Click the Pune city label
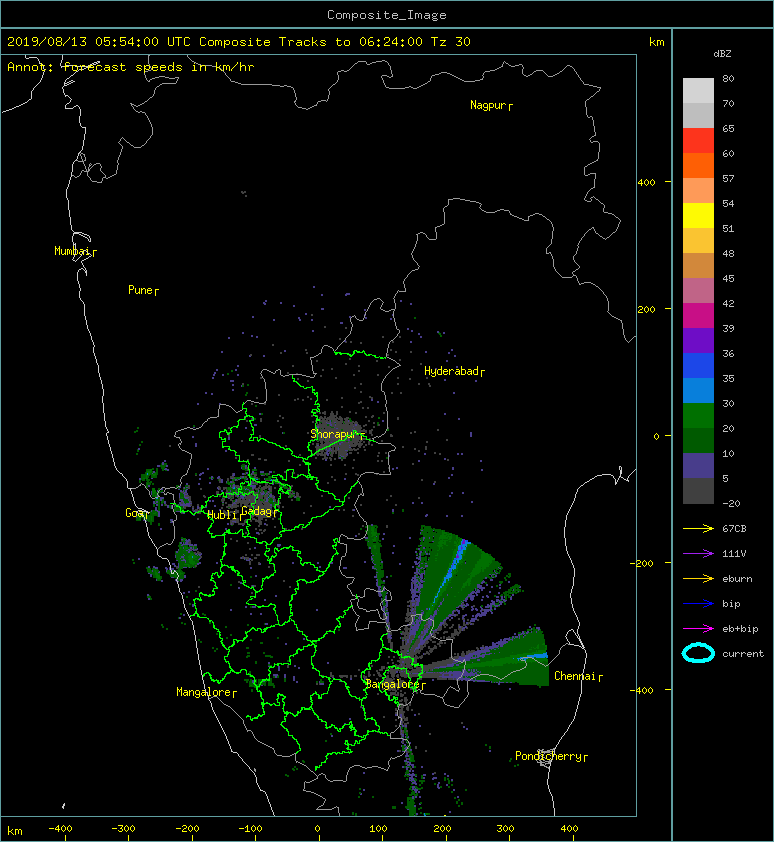 pyautogui.click(x=140, y=290)
